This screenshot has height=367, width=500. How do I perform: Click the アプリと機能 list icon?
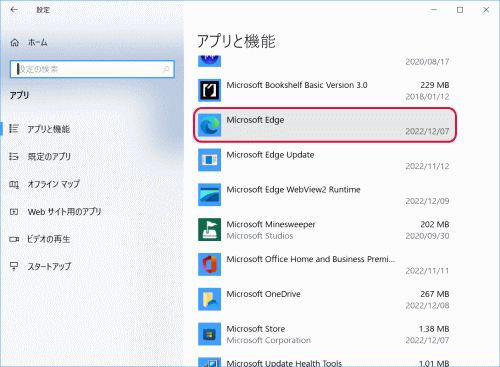click(14, 129)
